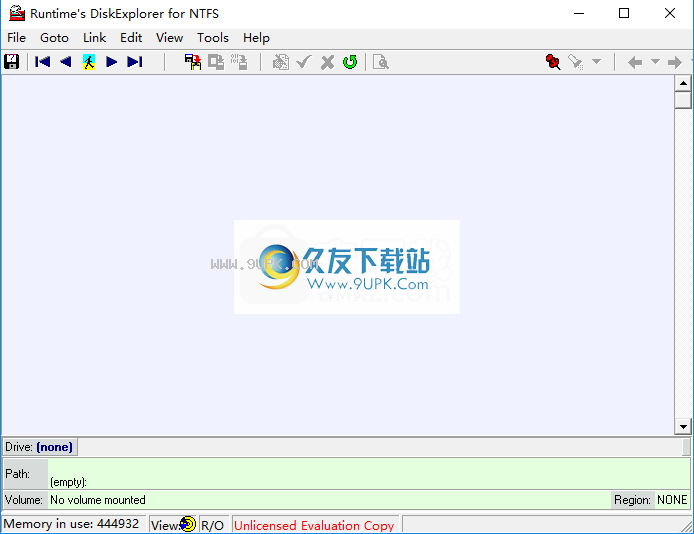Click the View mode icon in status bar
694x534 pixels.
click(188, 524)
